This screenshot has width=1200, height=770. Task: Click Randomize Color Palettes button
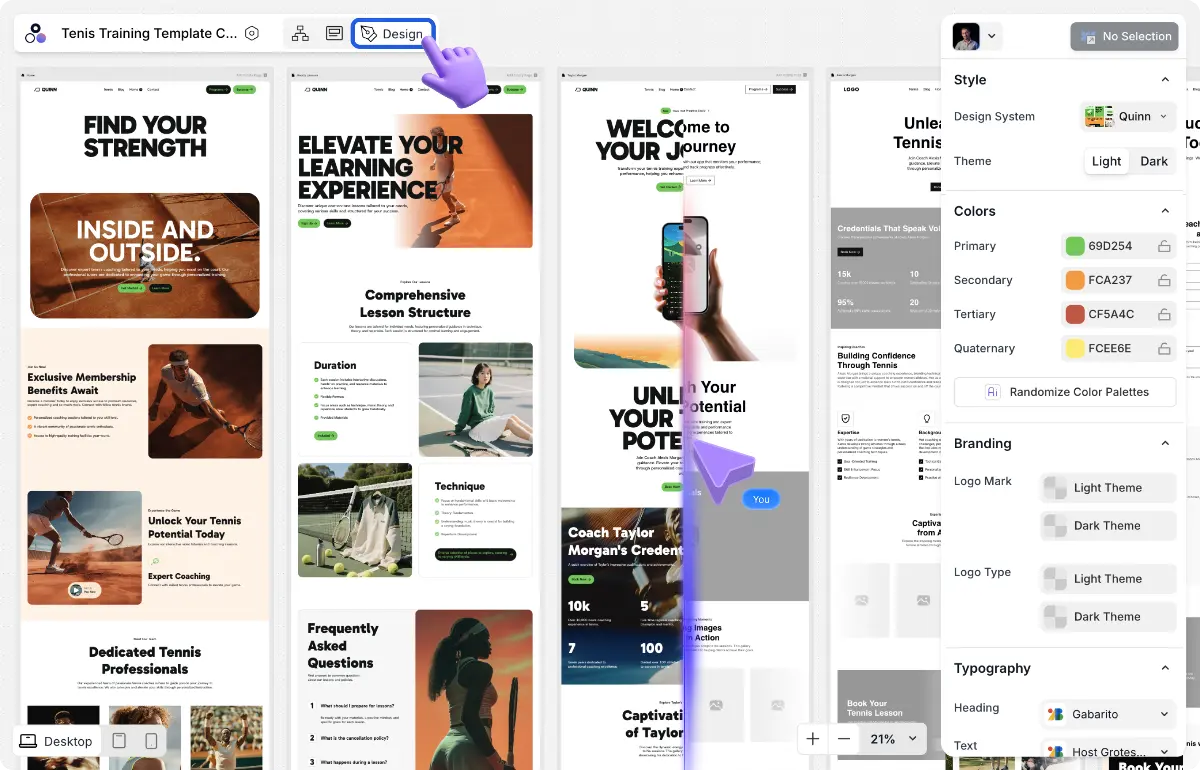point(1065,392)
